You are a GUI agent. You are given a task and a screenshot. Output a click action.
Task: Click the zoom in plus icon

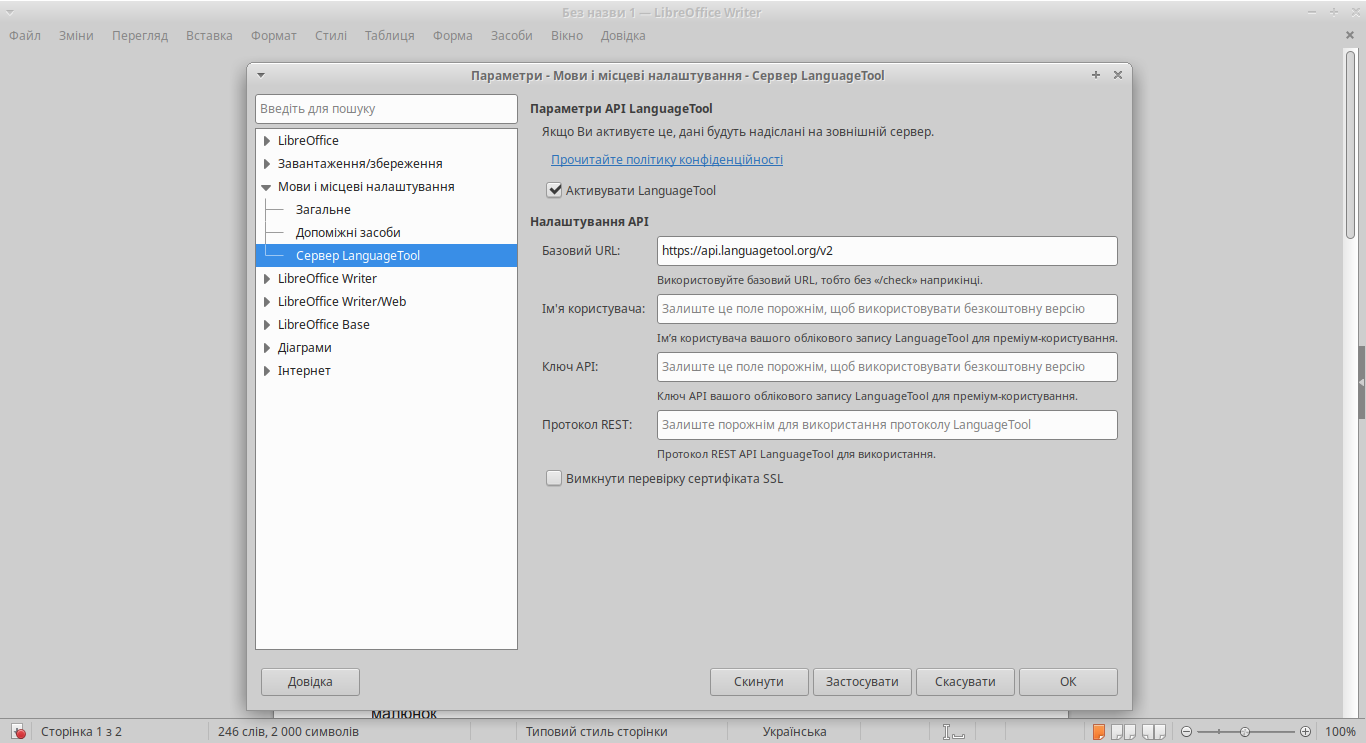click(x=1305, y=732)
